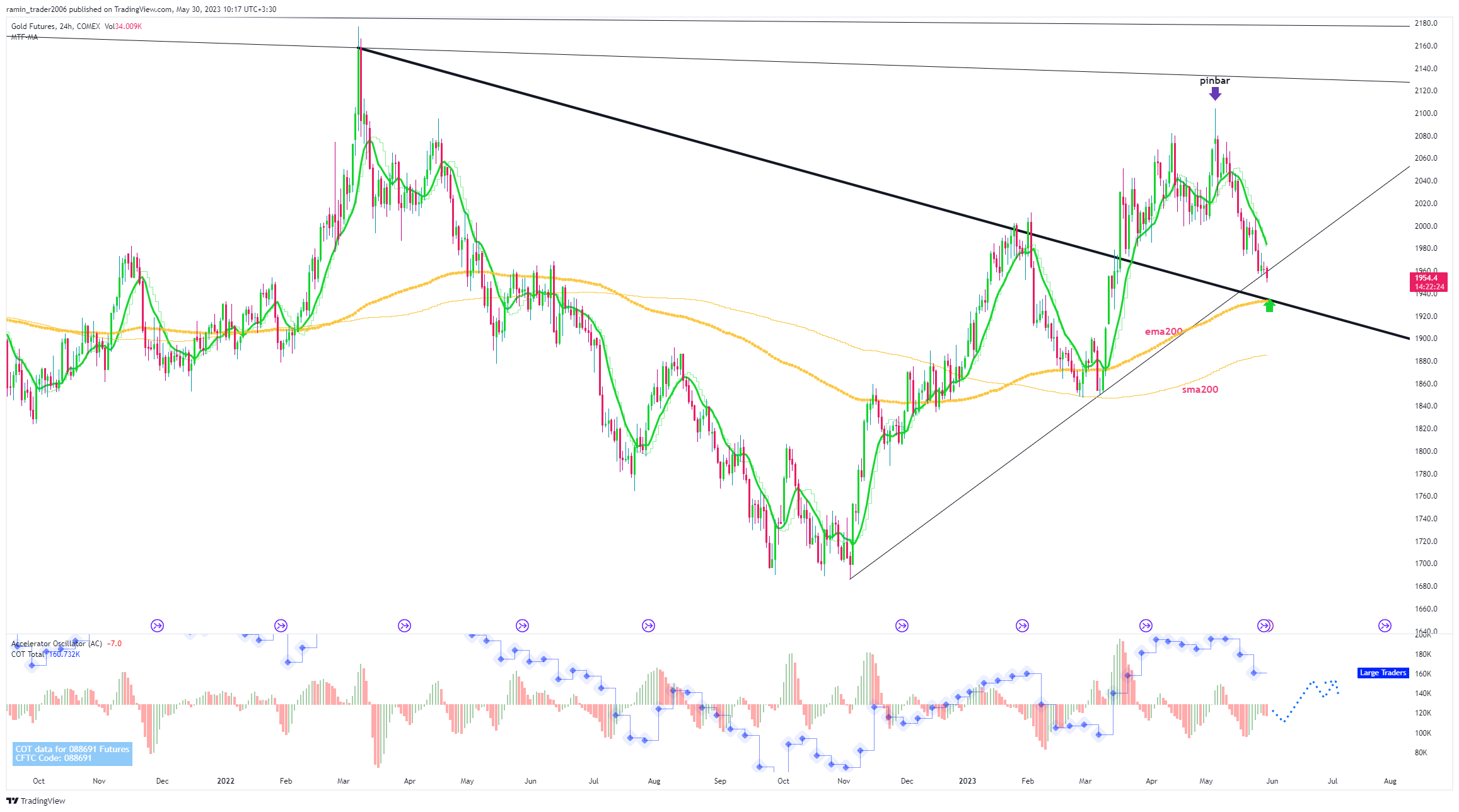Click the 2000.0 price axis label
The image size is (1459, 812).
coord(1426,226)
